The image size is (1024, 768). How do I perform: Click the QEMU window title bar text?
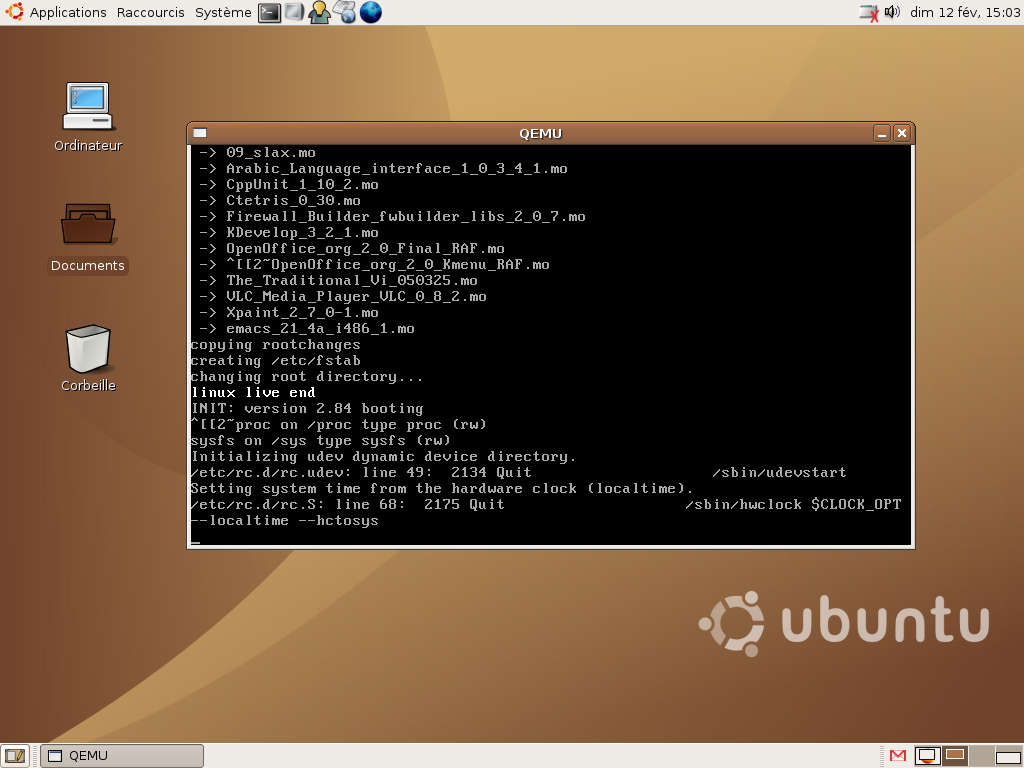coord(540,133)
